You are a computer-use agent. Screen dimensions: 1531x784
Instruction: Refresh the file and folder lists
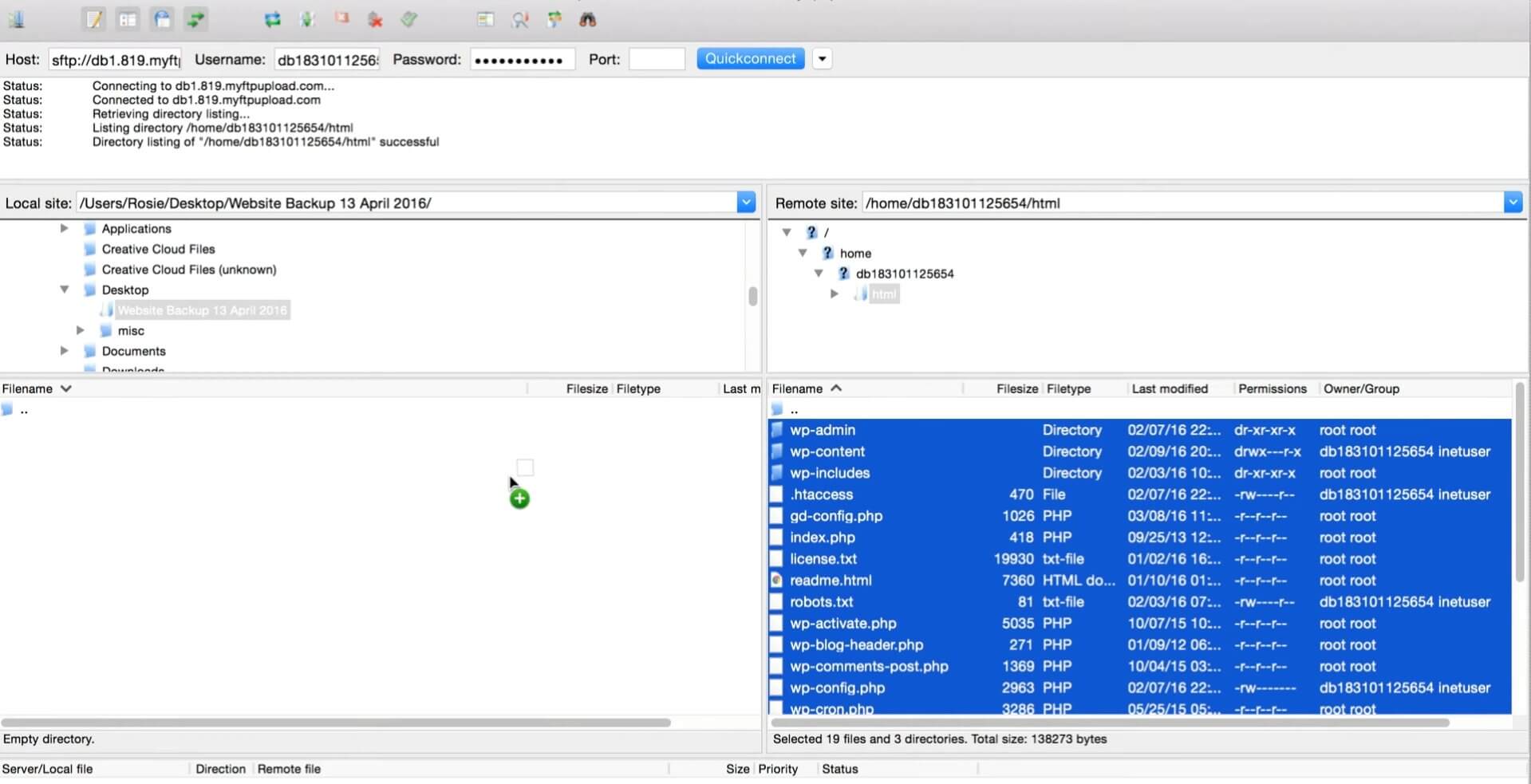[273, 19]
